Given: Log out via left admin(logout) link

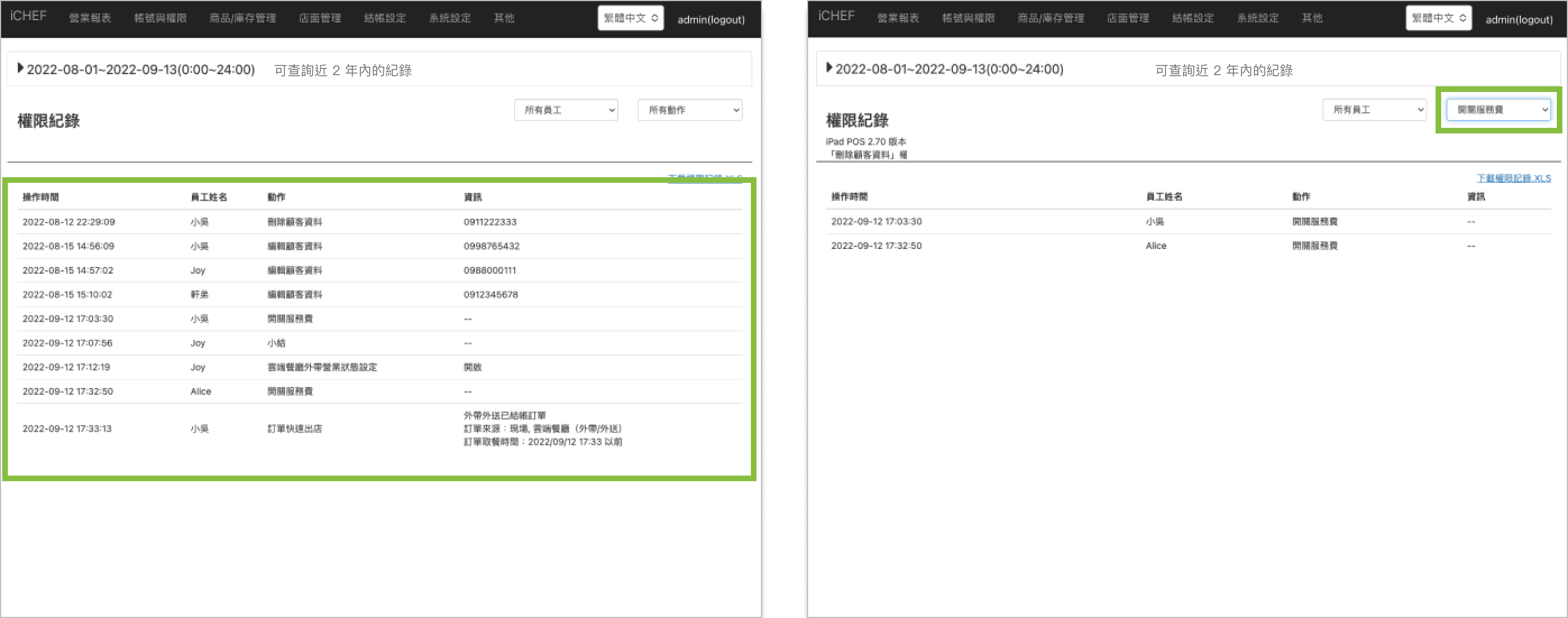Looking at the screenshot, I should click(x=711, y=20).
